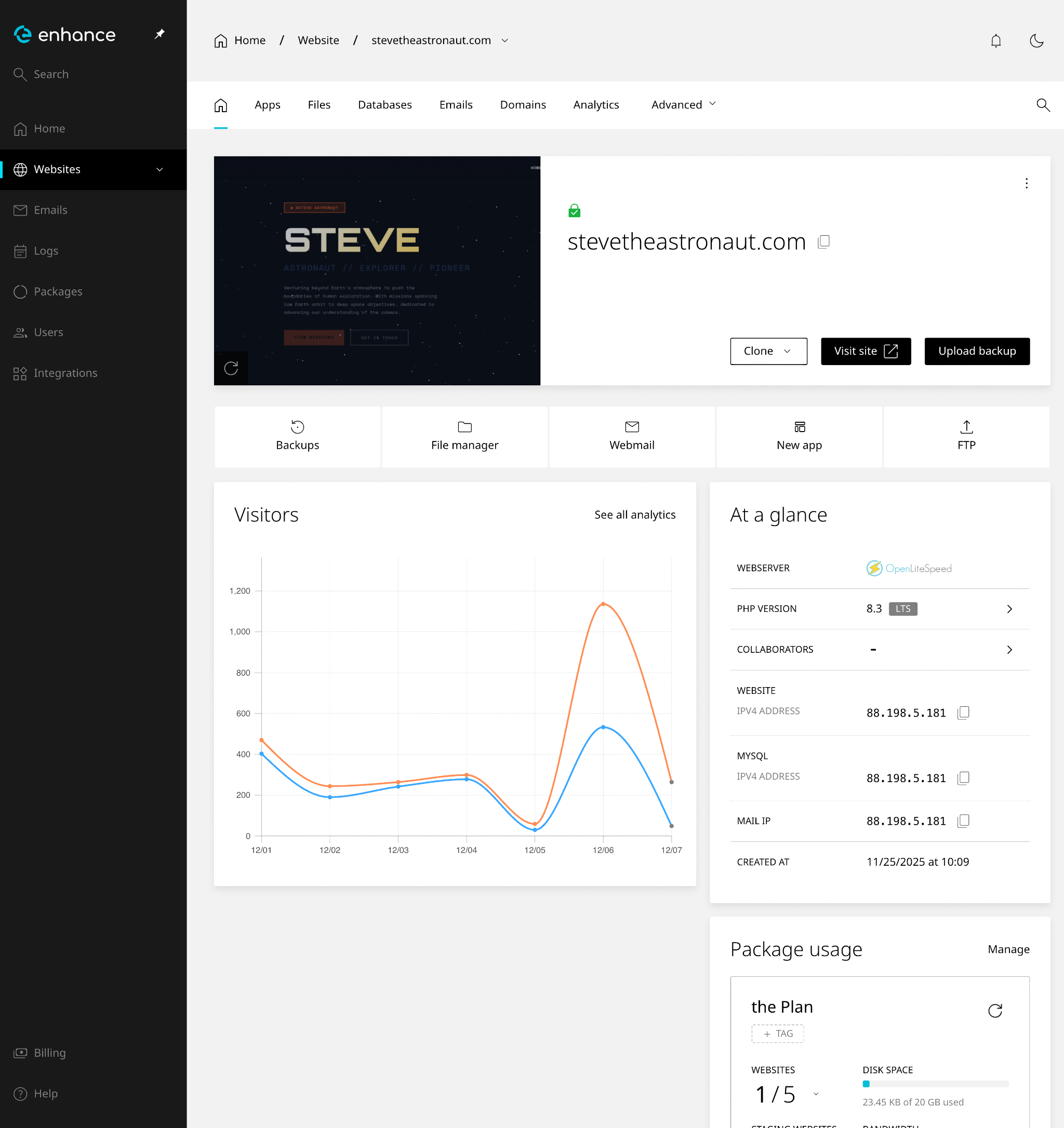Expand the Advanced menu
This screenshot has height=1128, width=1064.
(683, 105)
